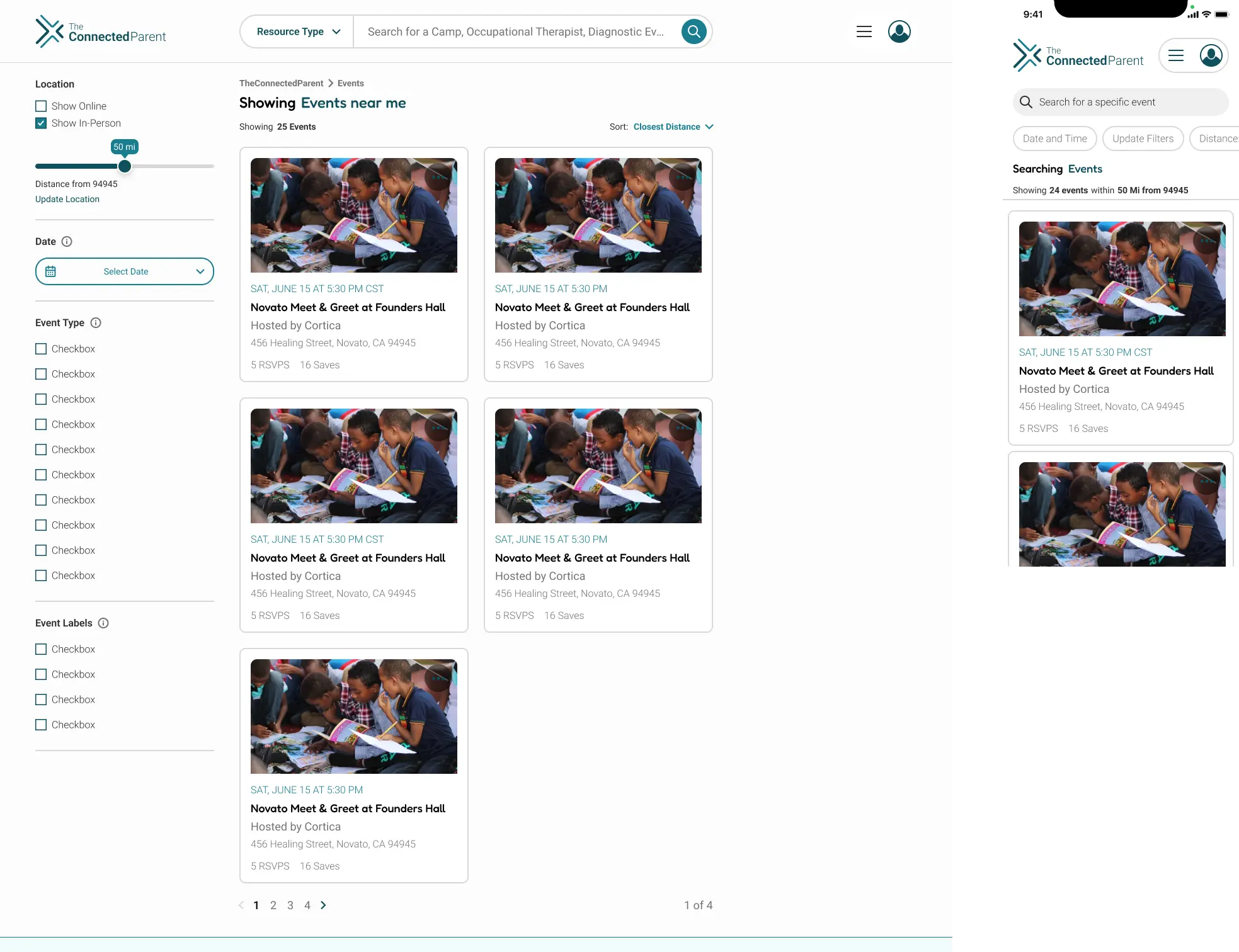This screenshot has height=952, width=1239.
Task: Click the profile account icon
Action: click(899, 31)
